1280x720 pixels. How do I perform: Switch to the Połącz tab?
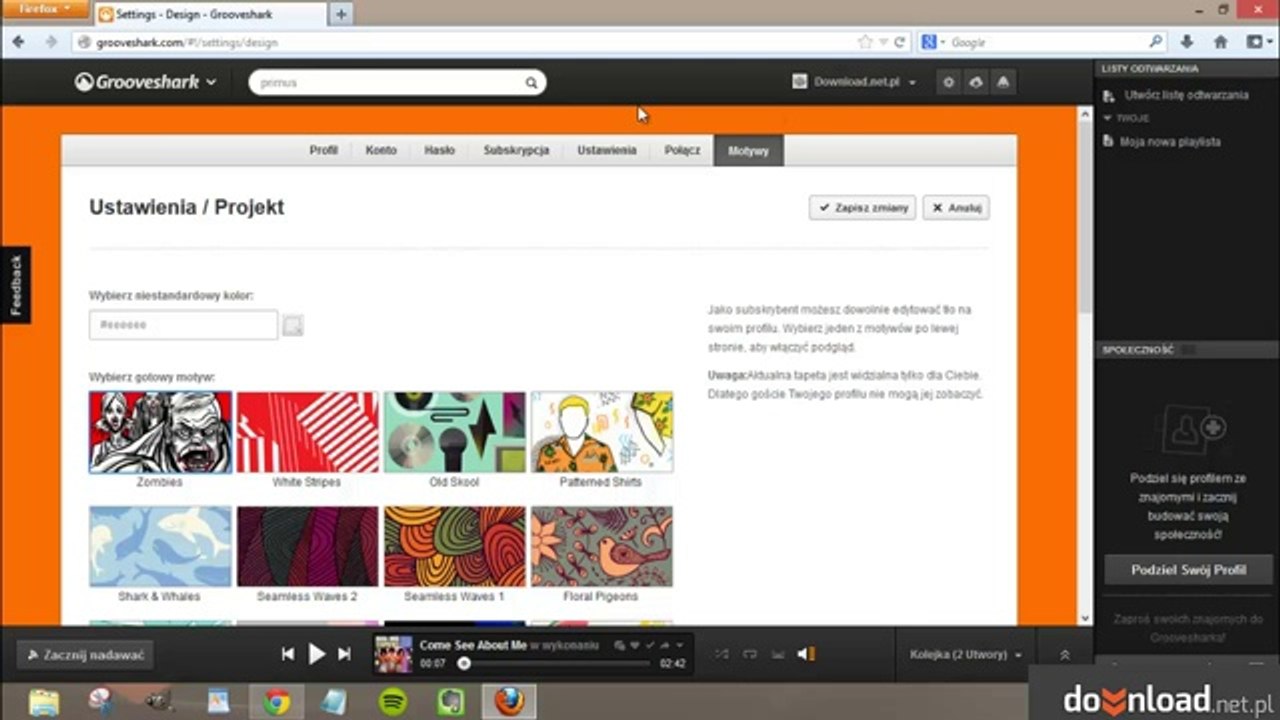[682, 150]
